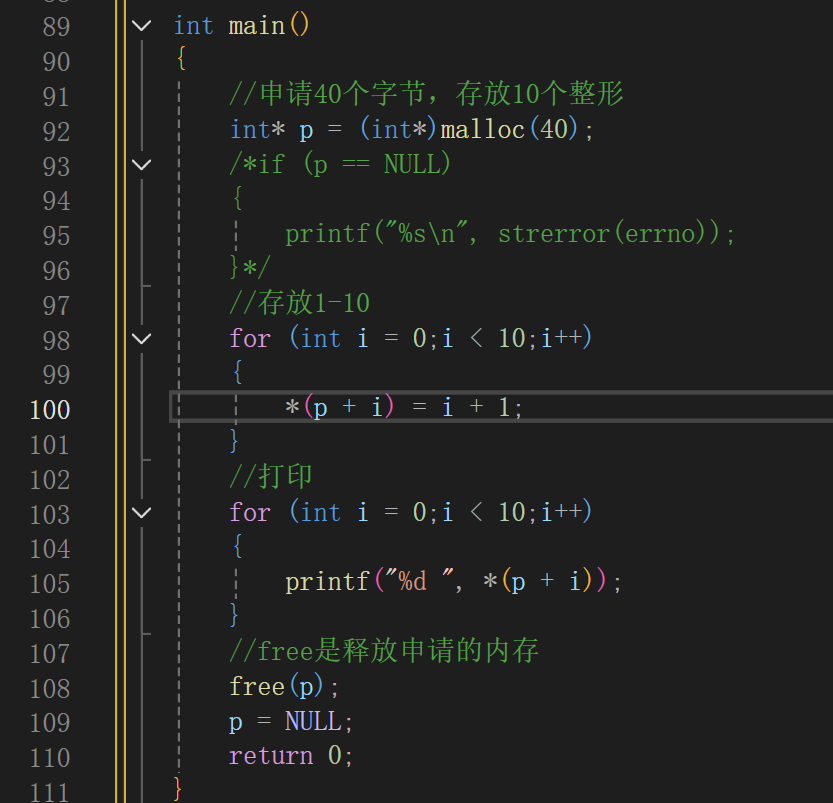Click the '//打印' comment
The height and width of the screenshot is (803, 833).
(270, 476)
